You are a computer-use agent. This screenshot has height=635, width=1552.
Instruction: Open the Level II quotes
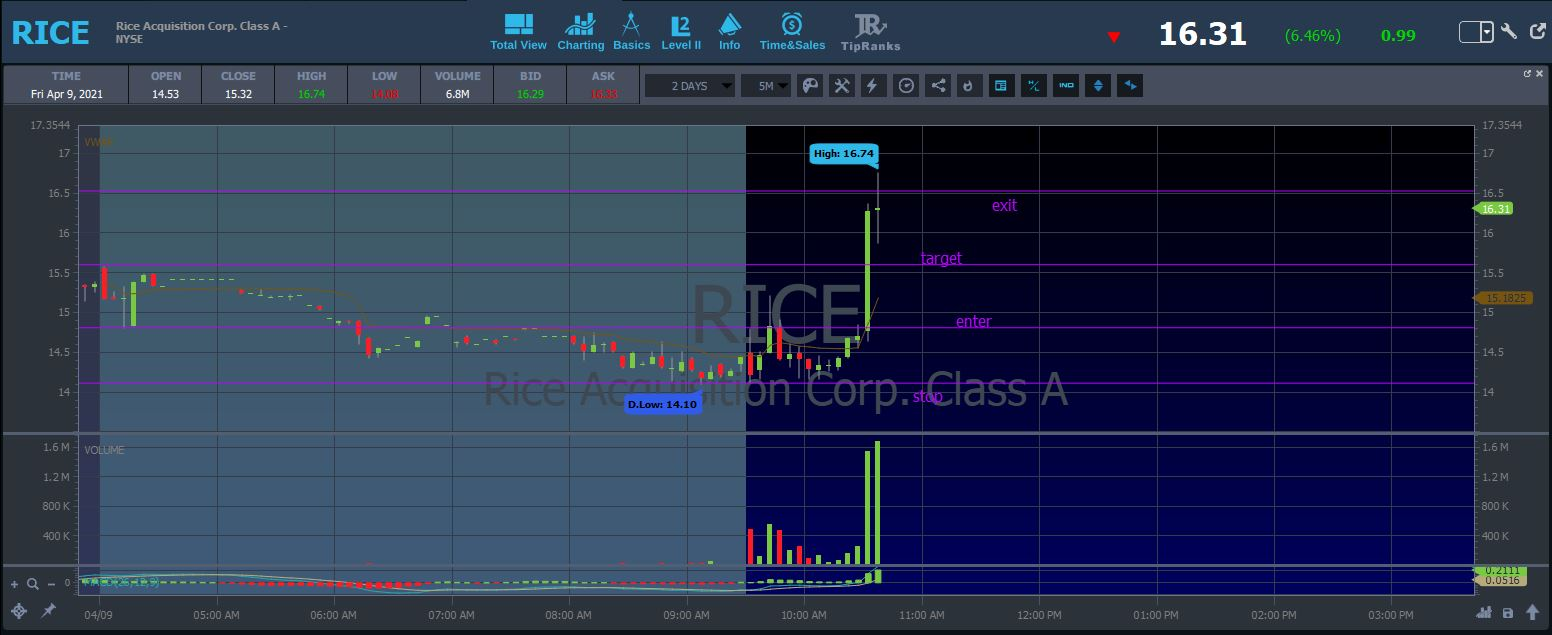point(681,32)
